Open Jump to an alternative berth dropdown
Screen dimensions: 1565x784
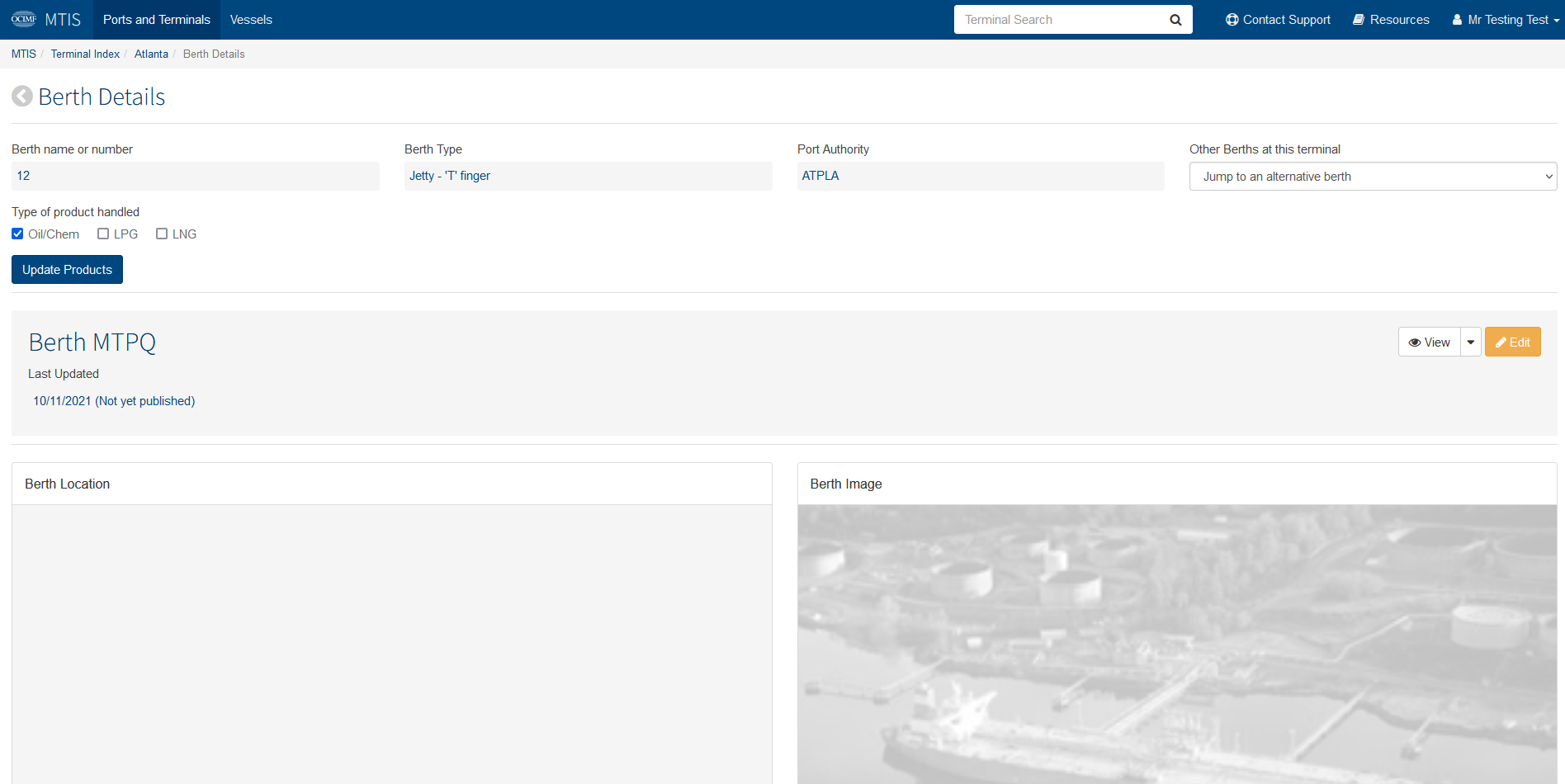[x=1373, y=177]
